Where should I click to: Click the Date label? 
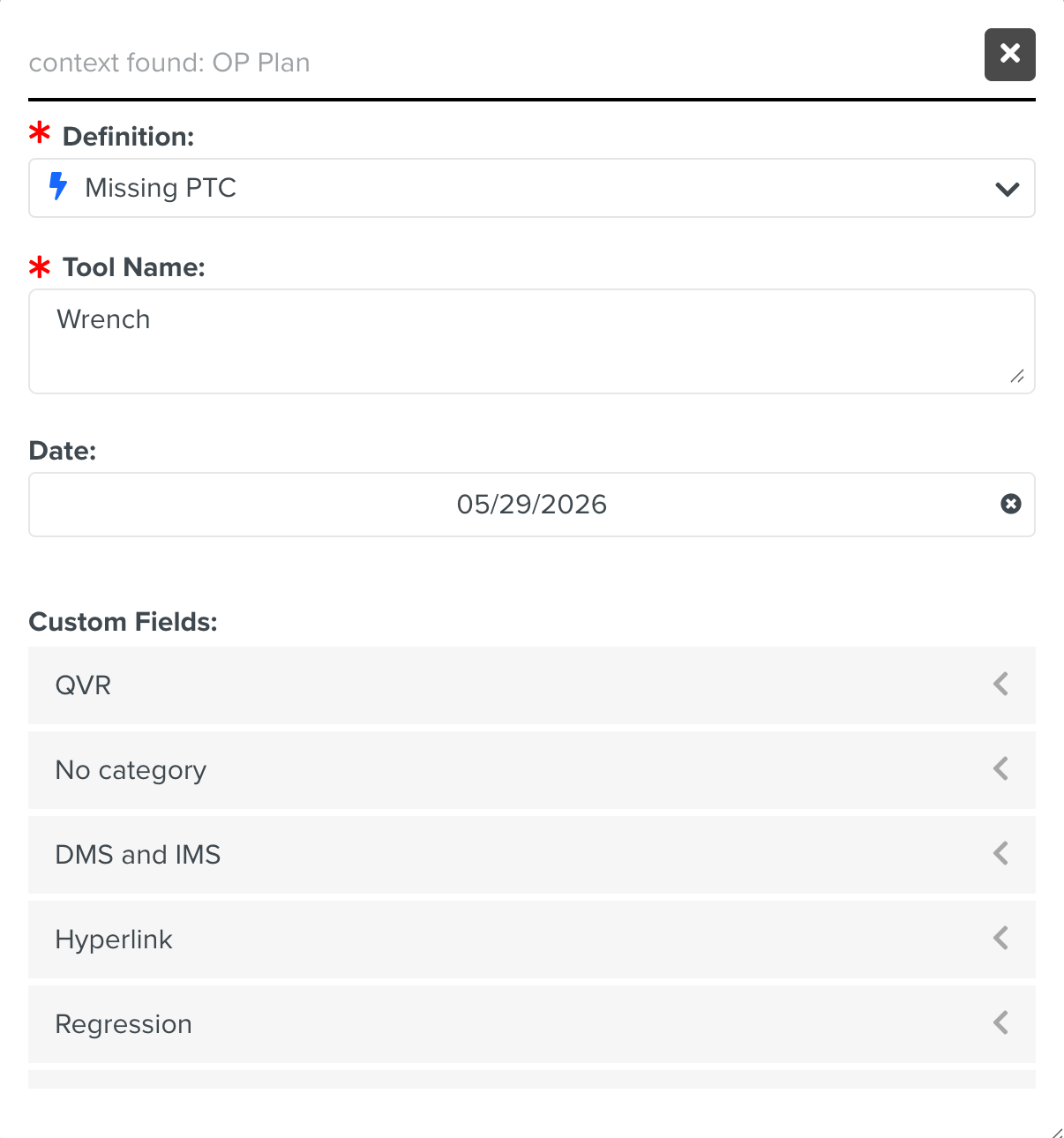pyautogui.click(x=62, y=451)
